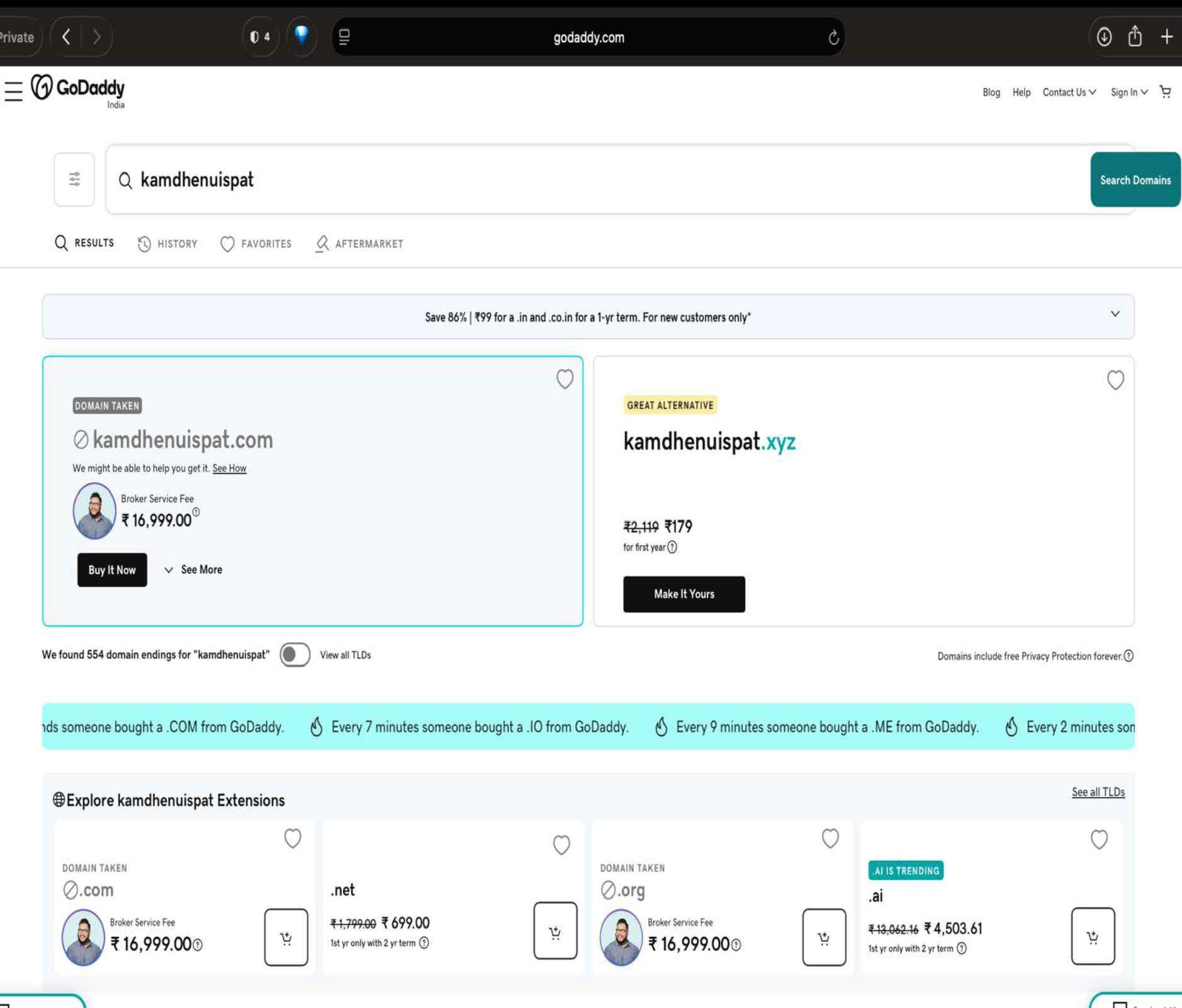Image resolution: width=1182 pixels, height=1008 pixels.
Task: Click the 'GREAT ALTERNATIVE' badge
Action: (x=670, y=405)
